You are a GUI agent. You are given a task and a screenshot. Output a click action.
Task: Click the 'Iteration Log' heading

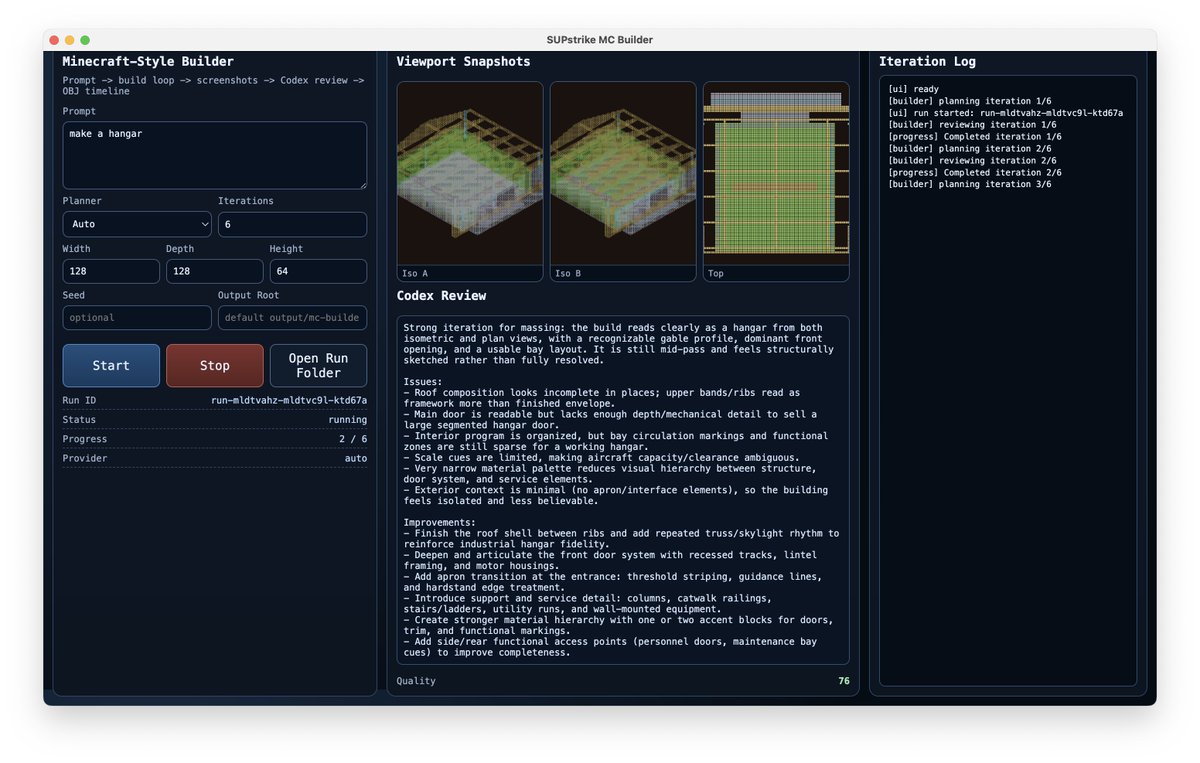click(x=927, y=61)
